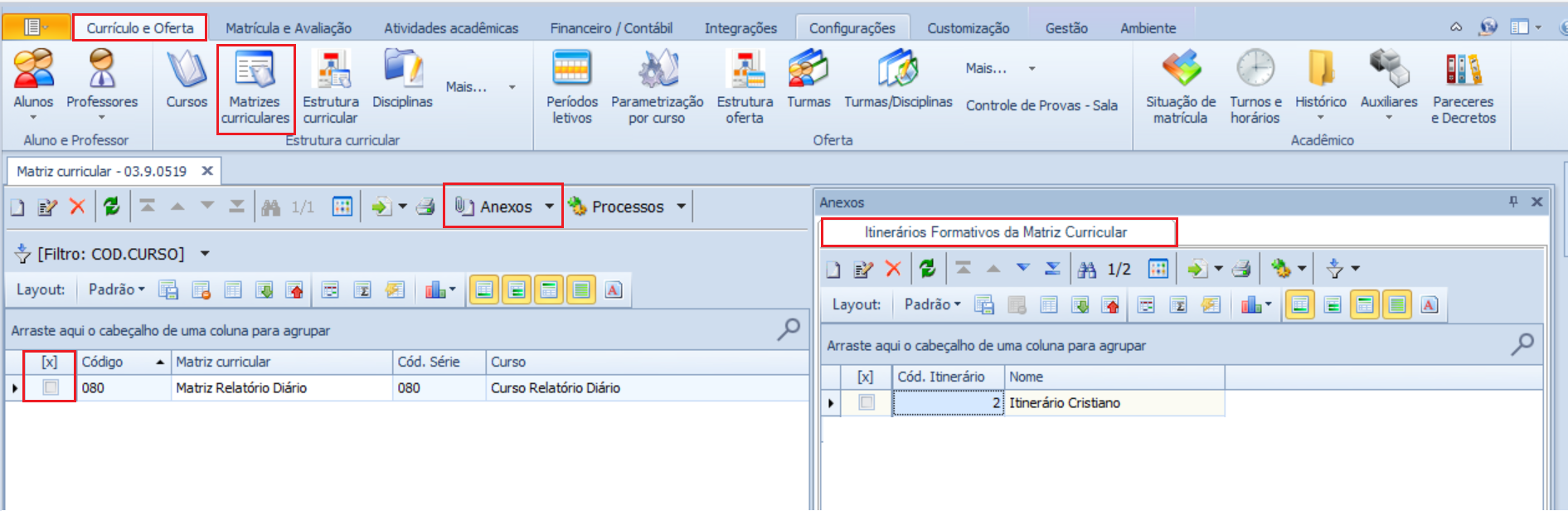1568x511 pixels.
Task: Click the new record icon in the Matriz curricular toolbar
Action: (17, 207)
